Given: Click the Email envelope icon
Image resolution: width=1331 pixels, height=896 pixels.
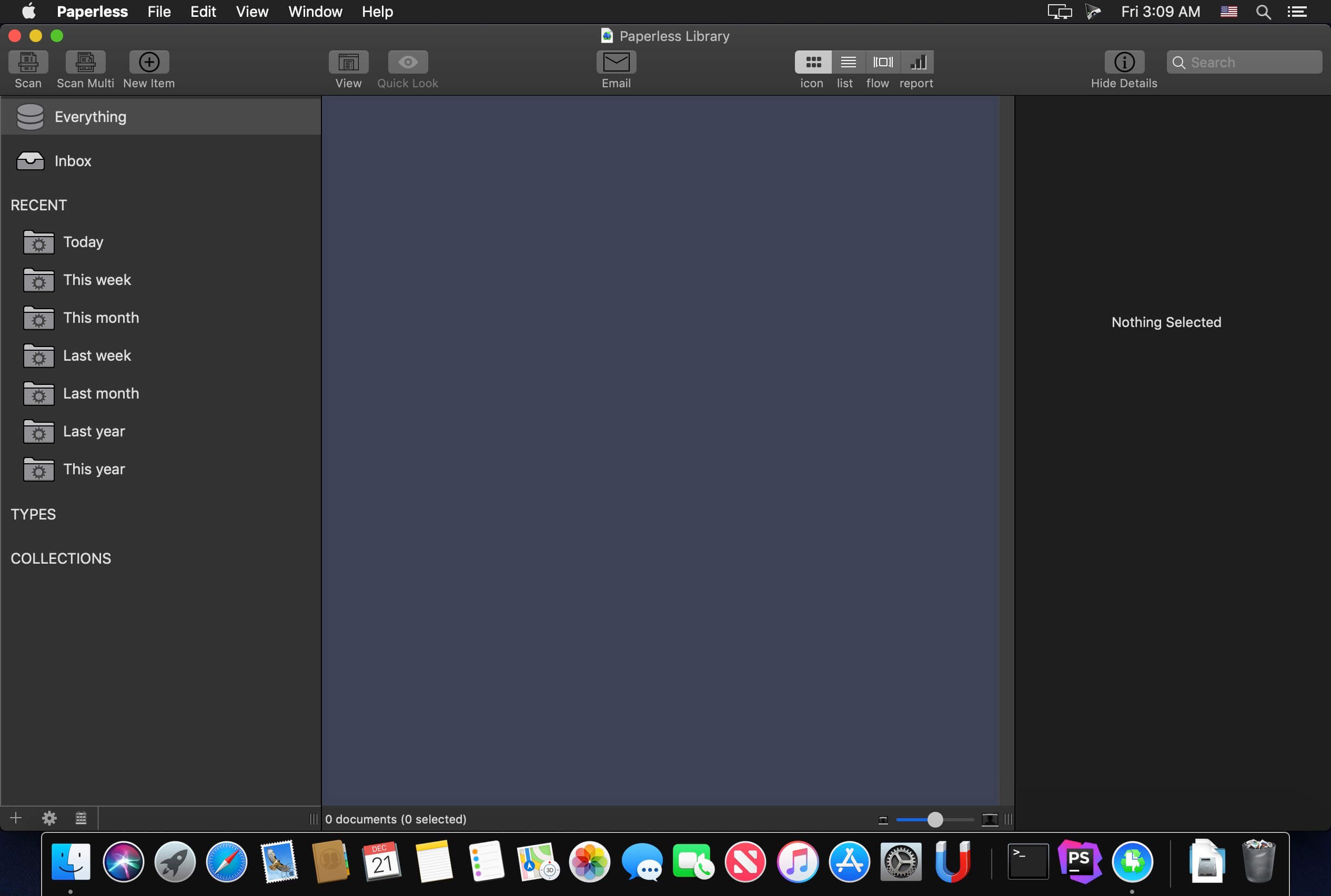Looking at the screenshot, I should 616,62.
